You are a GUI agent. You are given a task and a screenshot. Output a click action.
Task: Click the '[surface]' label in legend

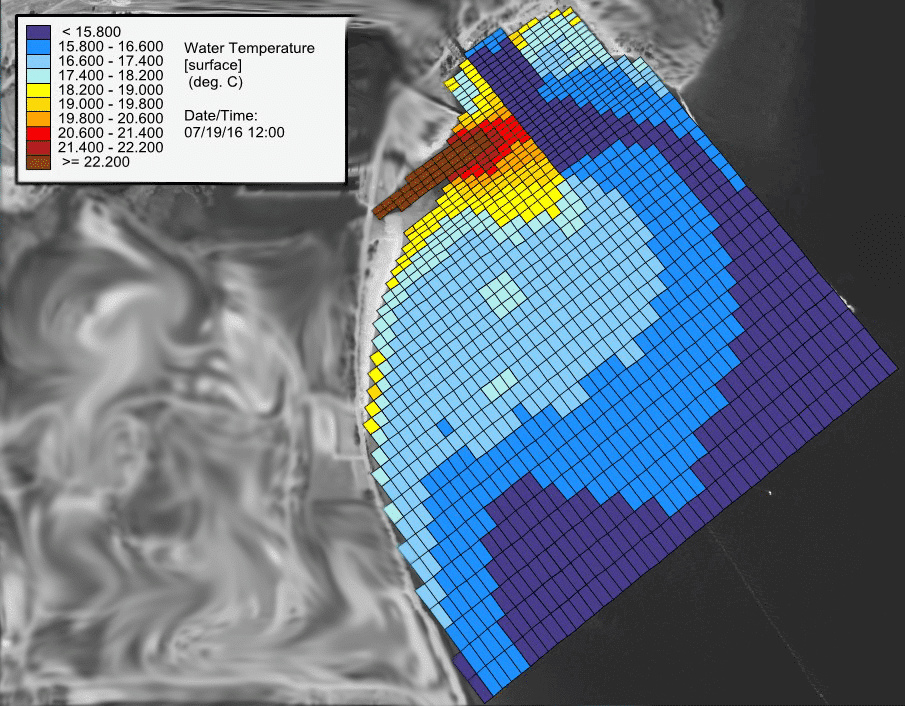coord(213,65)
